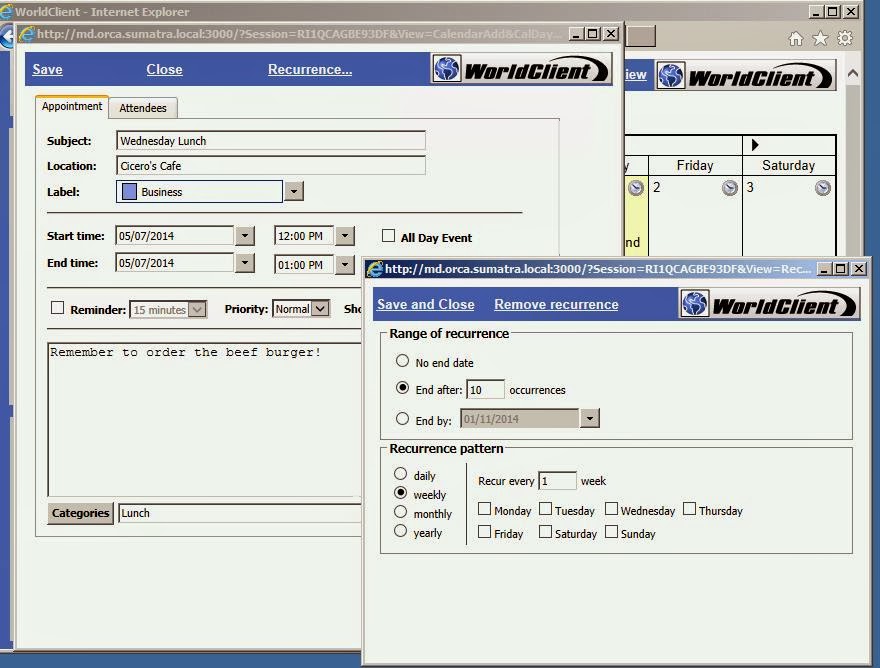This screenshot has width=880, height=668.
Task: Click the Save link
Action: tap(47, 69)
